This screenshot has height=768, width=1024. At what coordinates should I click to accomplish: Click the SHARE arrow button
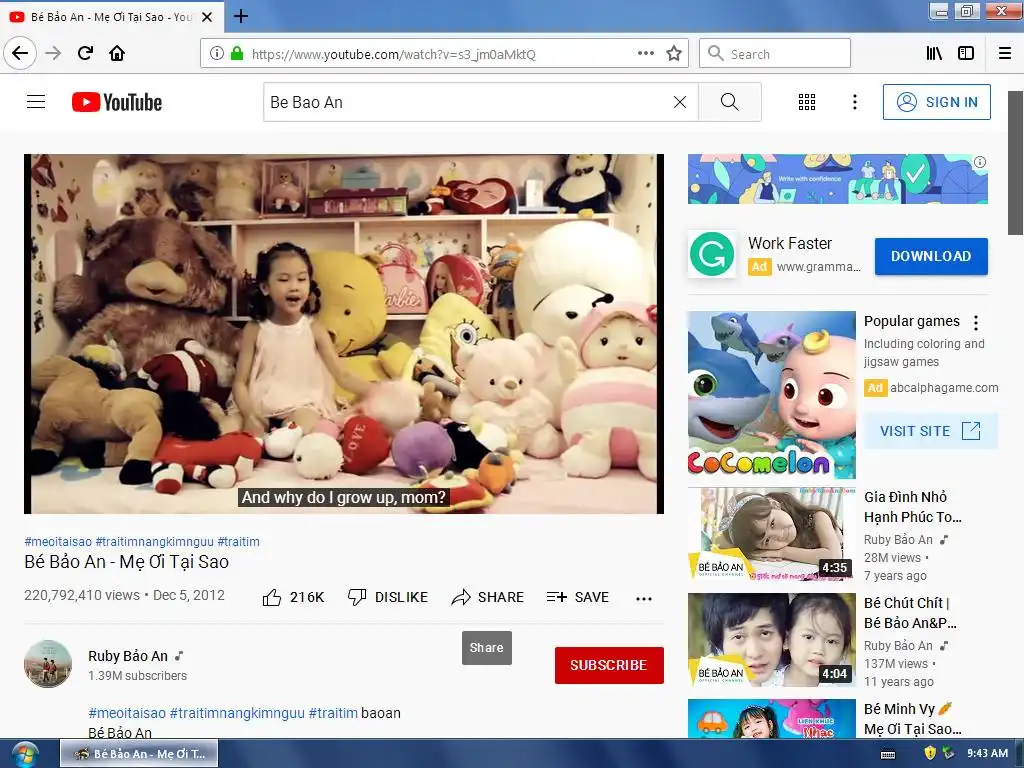click(488, 597)
